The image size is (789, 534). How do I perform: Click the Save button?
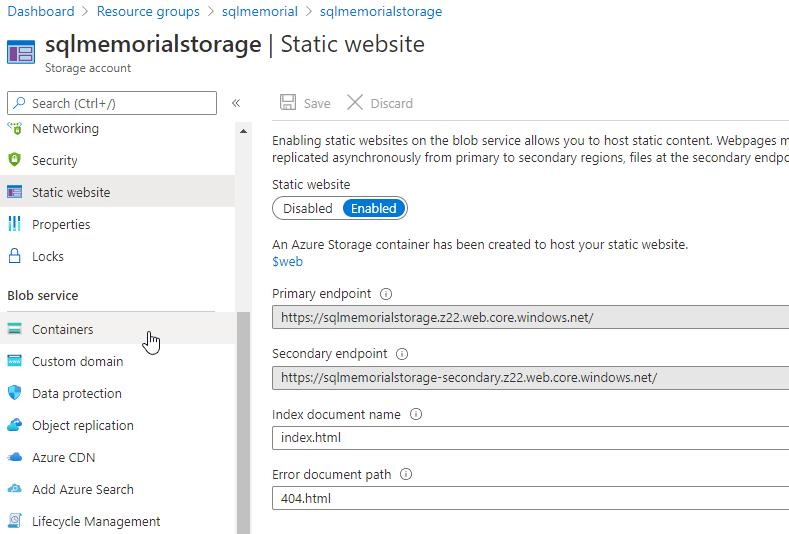pos(306,103)
